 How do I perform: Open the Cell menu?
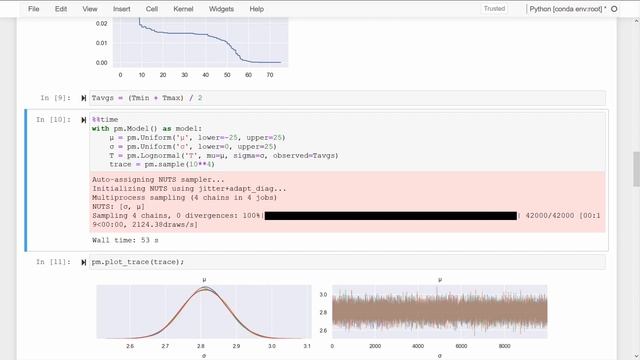click(152, 9)
